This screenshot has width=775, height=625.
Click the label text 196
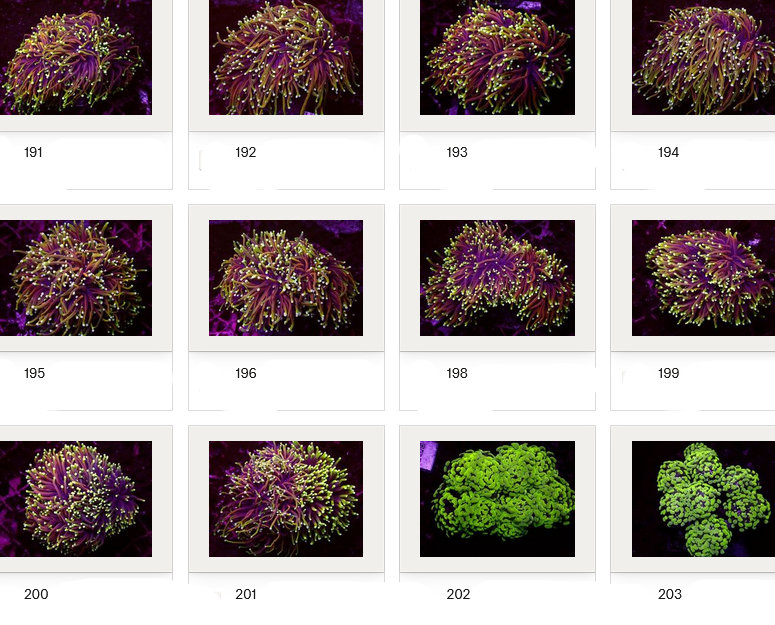coord(246,373)
